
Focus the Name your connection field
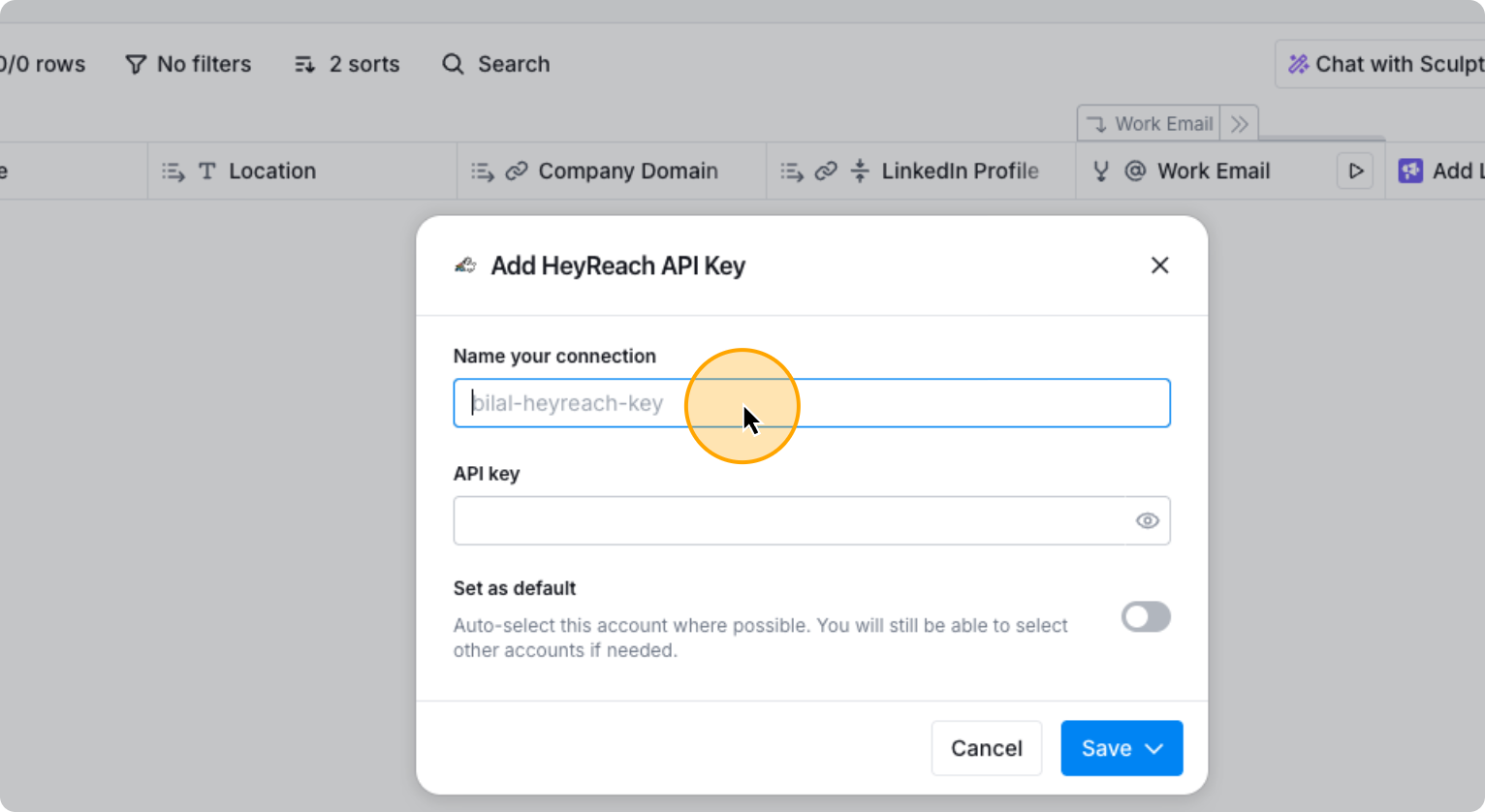coord(811,403)
